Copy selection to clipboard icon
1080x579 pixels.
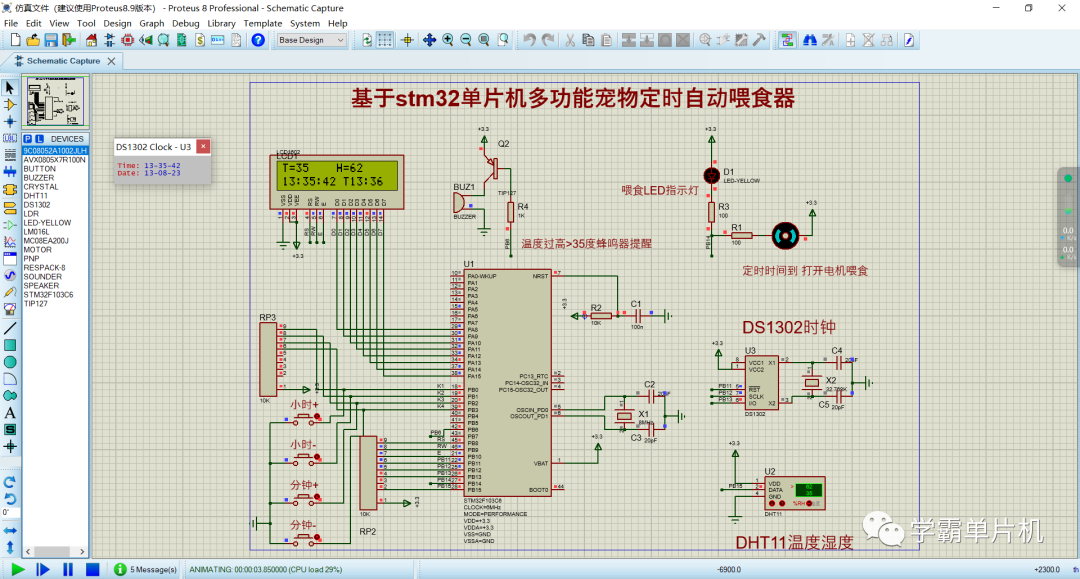click(588, 40)
